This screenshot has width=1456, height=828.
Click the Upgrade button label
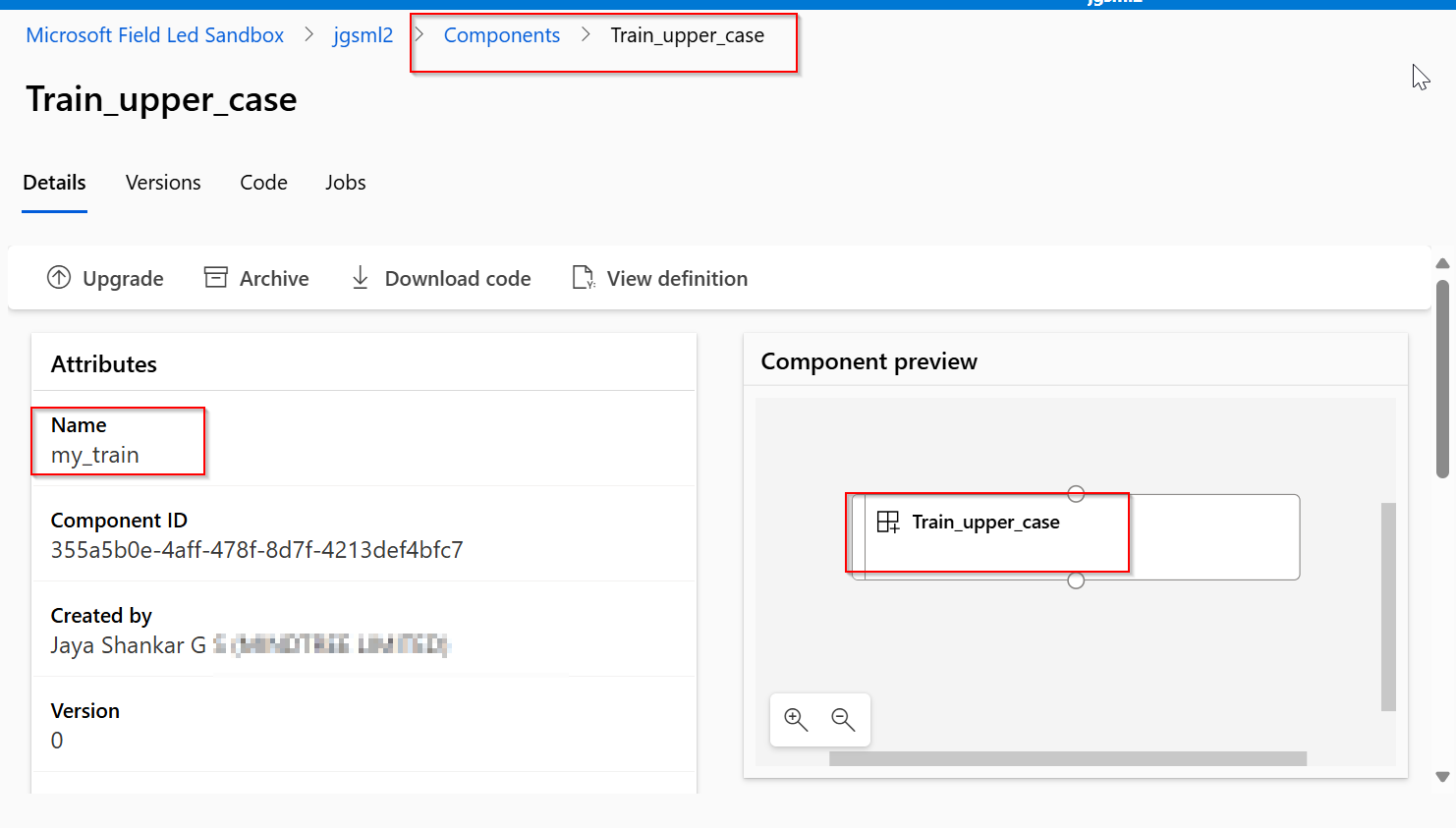click(123, 279)
